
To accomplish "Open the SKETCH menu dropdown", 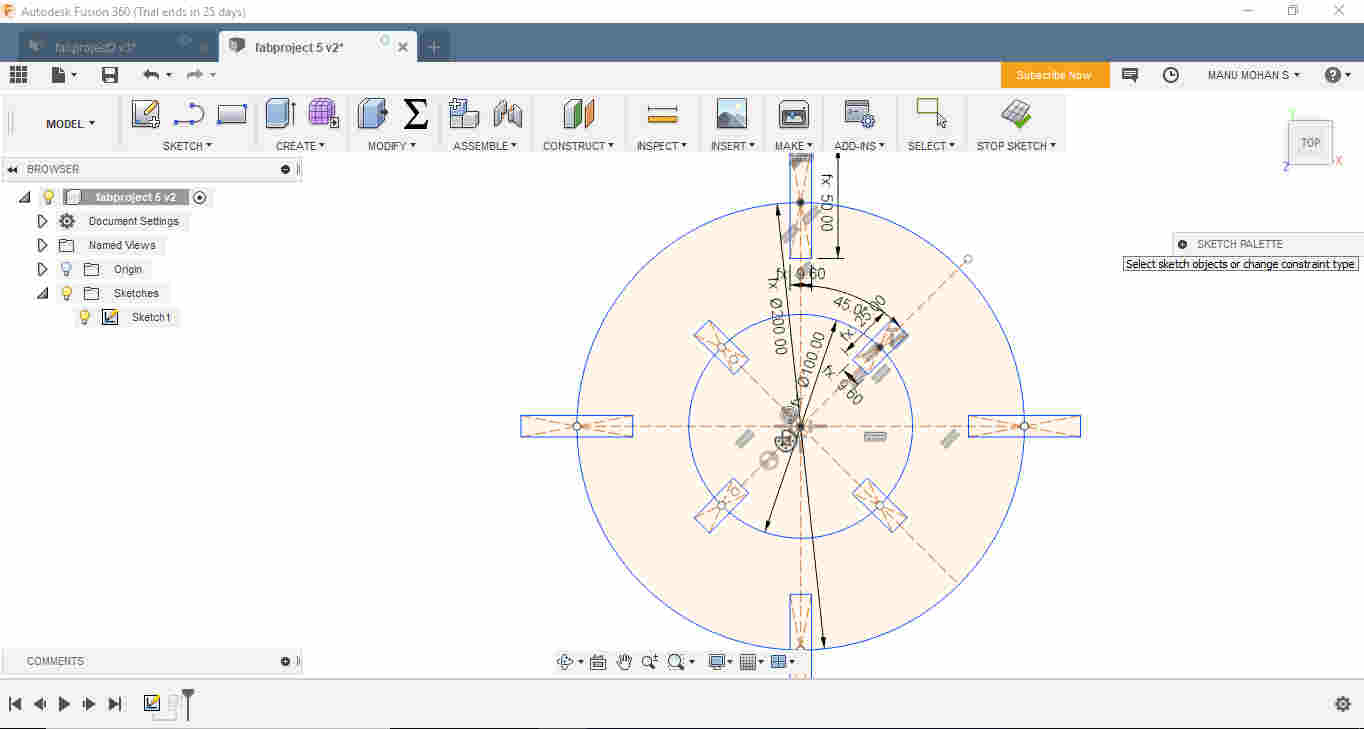I will pyautogui.click(x=188, y=146).
